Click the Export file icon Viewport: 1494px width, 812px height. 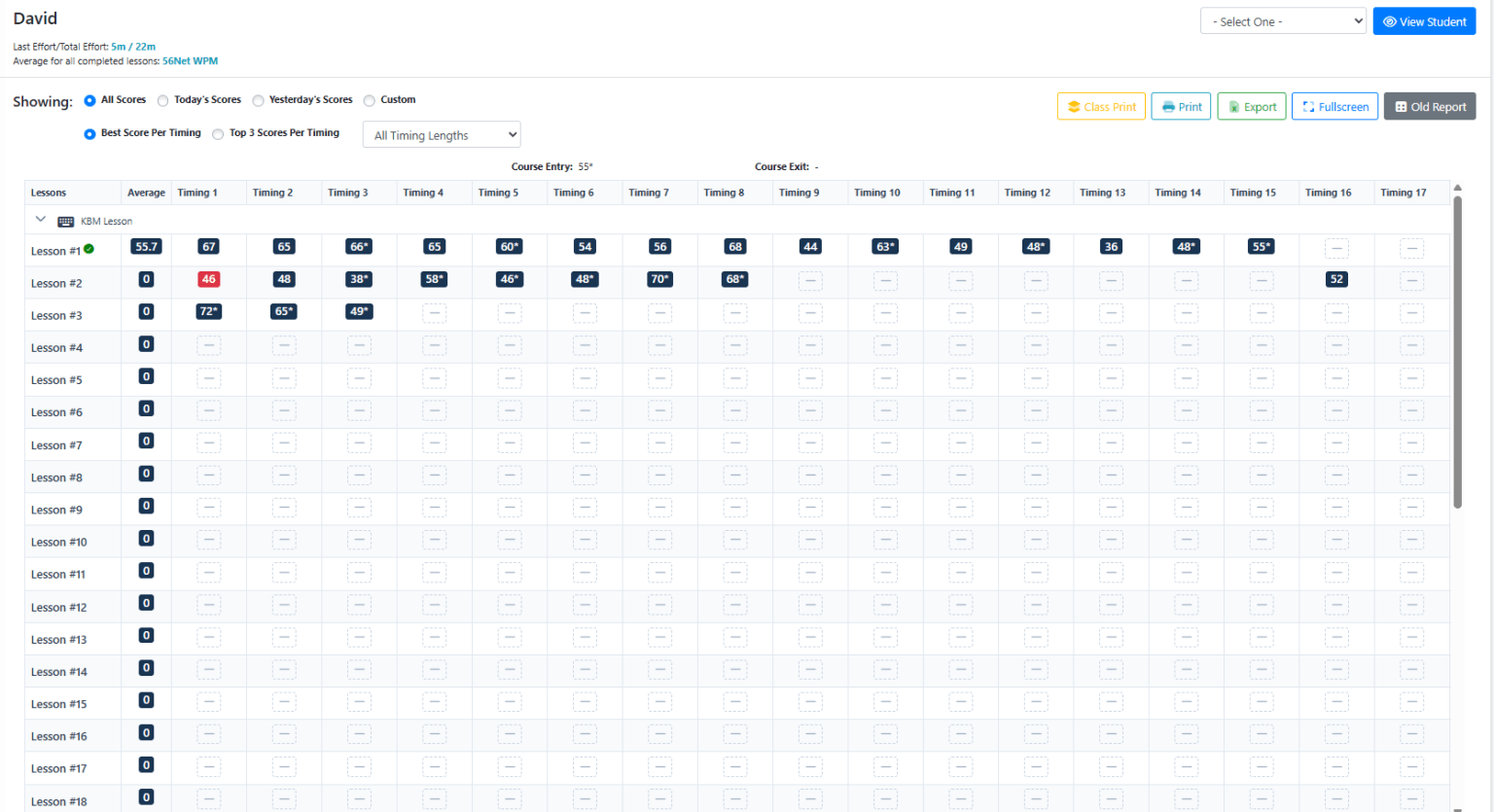tap(1233, 107)
